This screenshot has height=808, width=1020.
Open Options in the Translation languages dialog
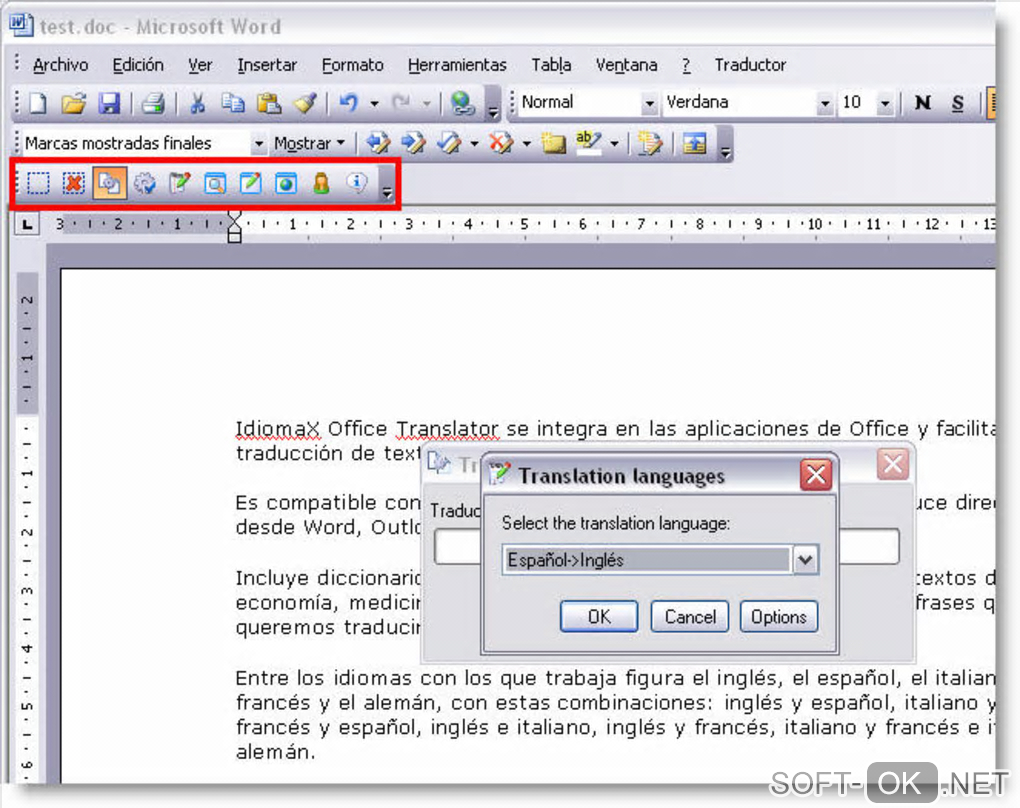(779, 616)
